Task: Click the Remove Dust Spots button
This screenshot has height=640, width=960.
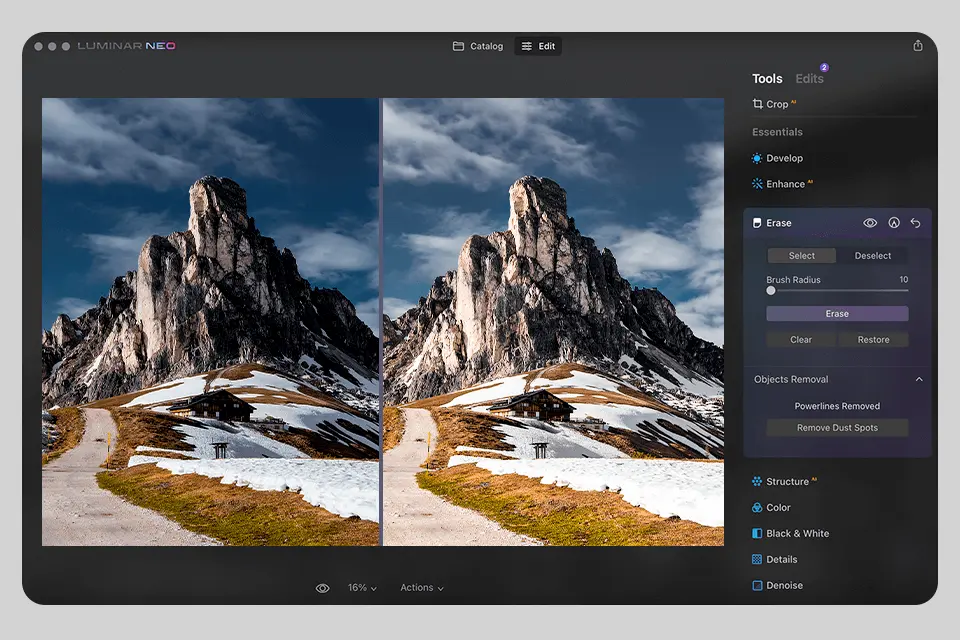Action: tap(837, 428)
